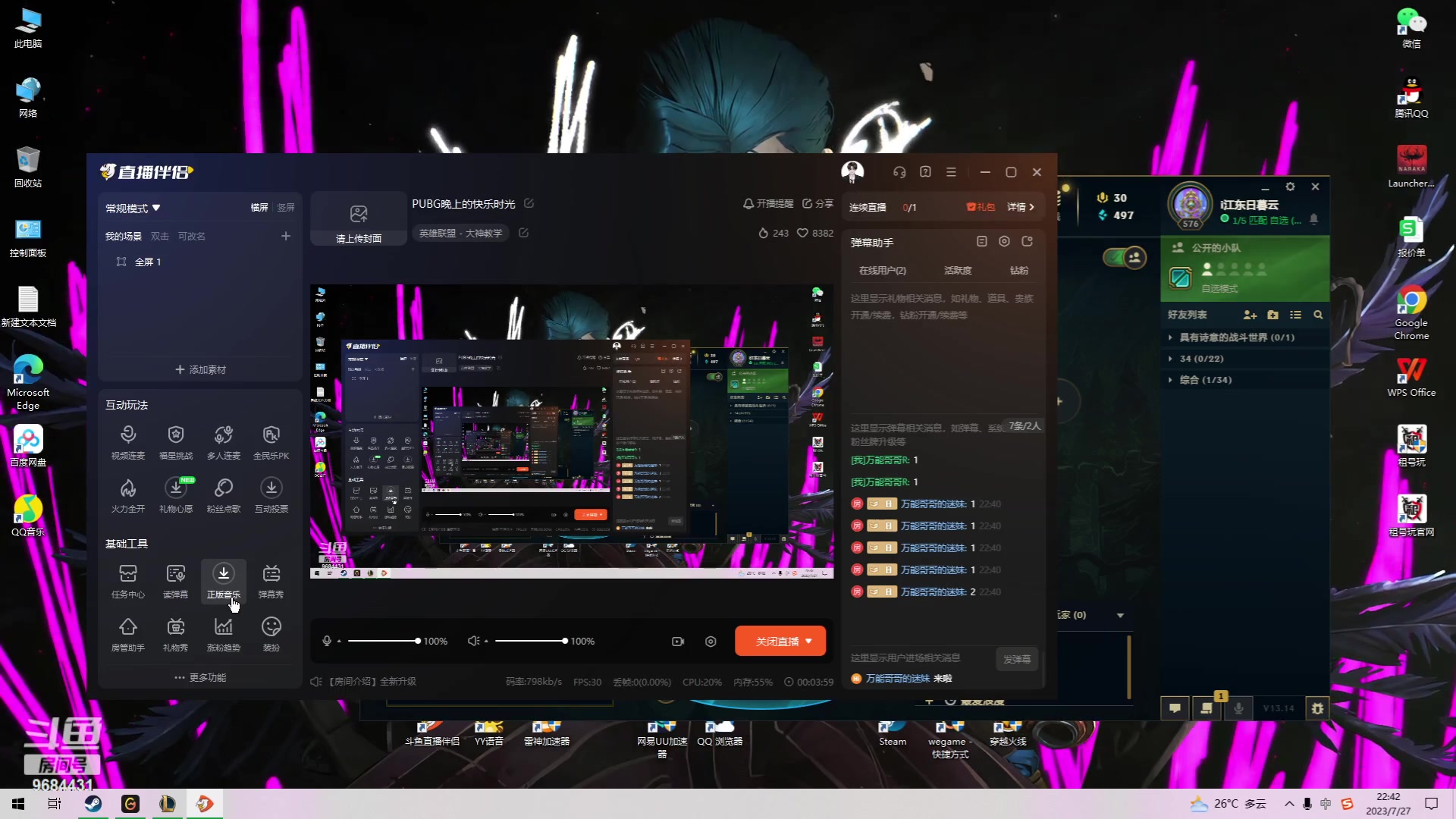
Task: Click the 弹幕助手 list icon
Action: (981, 241)
